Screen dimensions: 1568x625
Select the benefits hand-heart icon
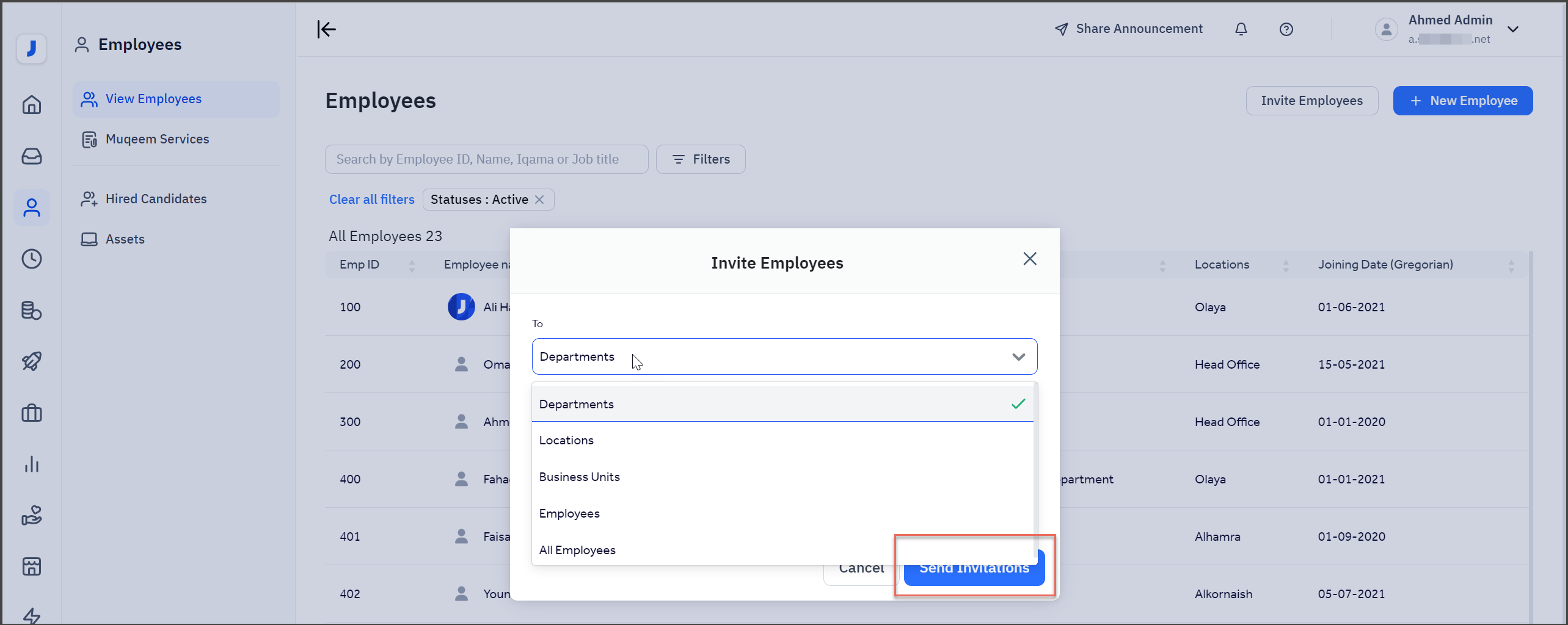click(32, 516)
